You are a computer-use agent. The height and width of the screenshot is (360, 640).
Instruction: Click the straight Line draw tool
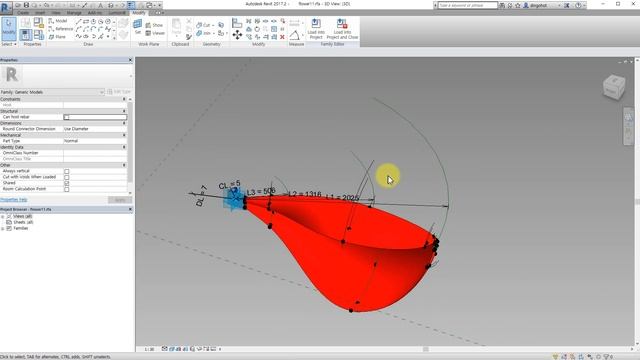coord(78,21)
